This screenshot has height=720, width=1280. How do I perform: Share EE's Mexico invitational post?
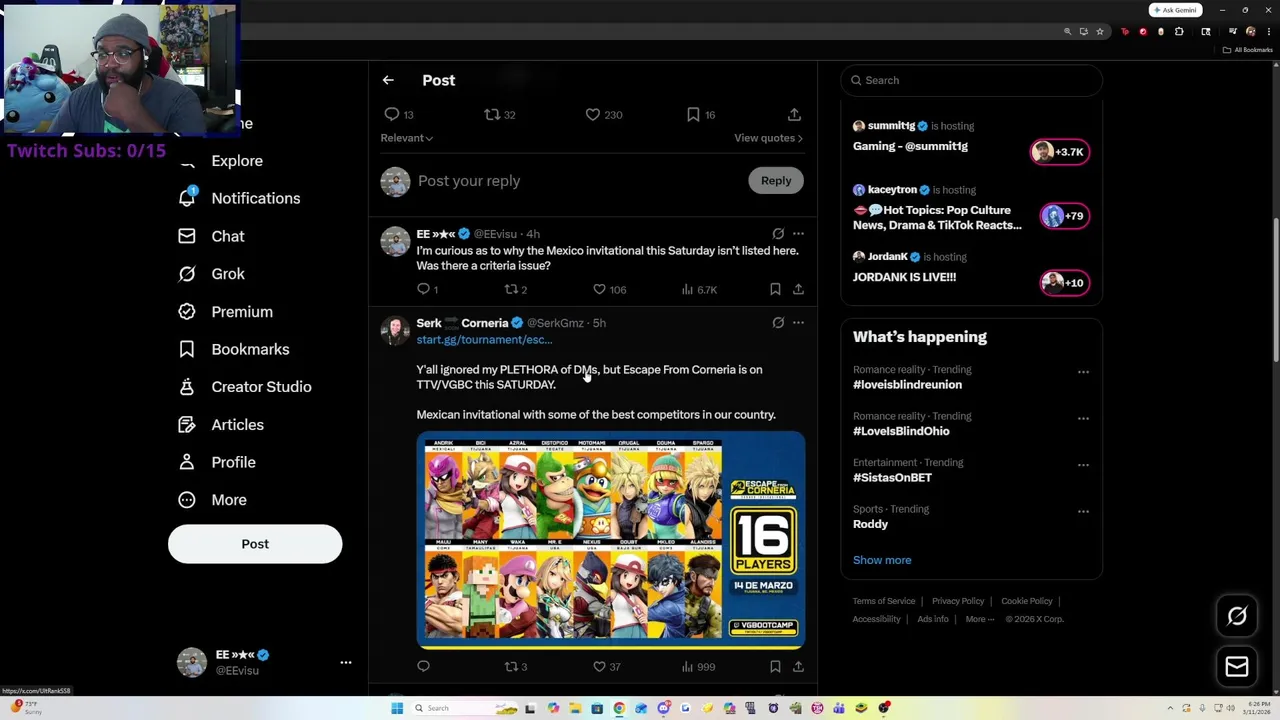pos(798,289)
